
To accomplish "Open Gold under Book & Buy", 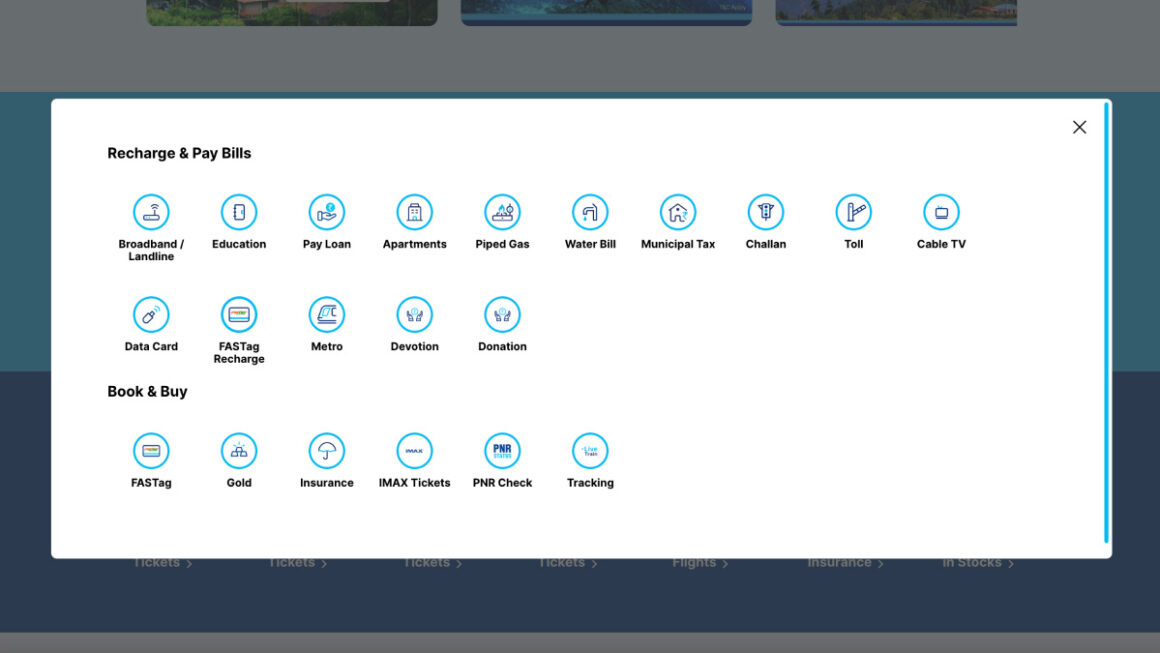I will click(x=239, y=451).
